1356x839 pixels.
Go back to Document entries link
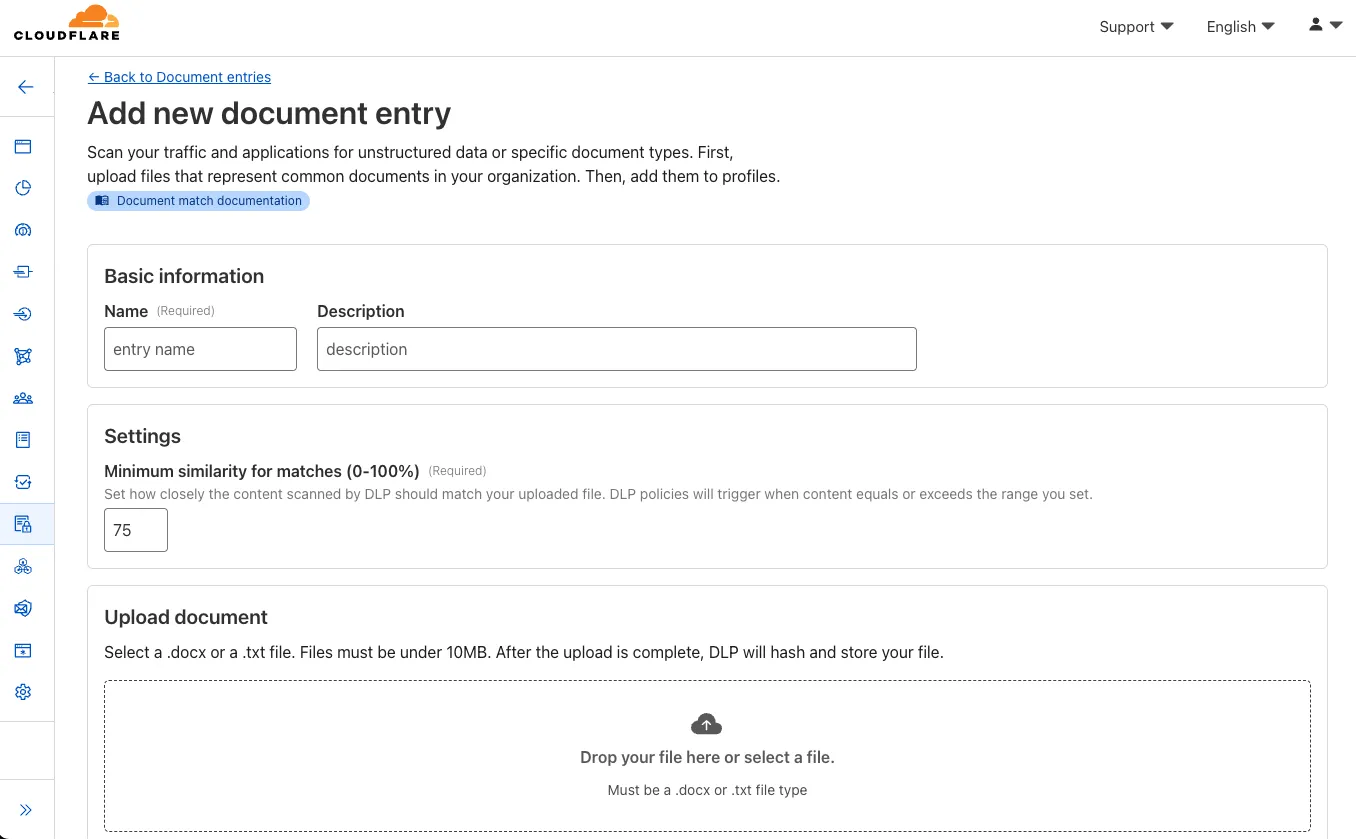click(x=179, y=77)
